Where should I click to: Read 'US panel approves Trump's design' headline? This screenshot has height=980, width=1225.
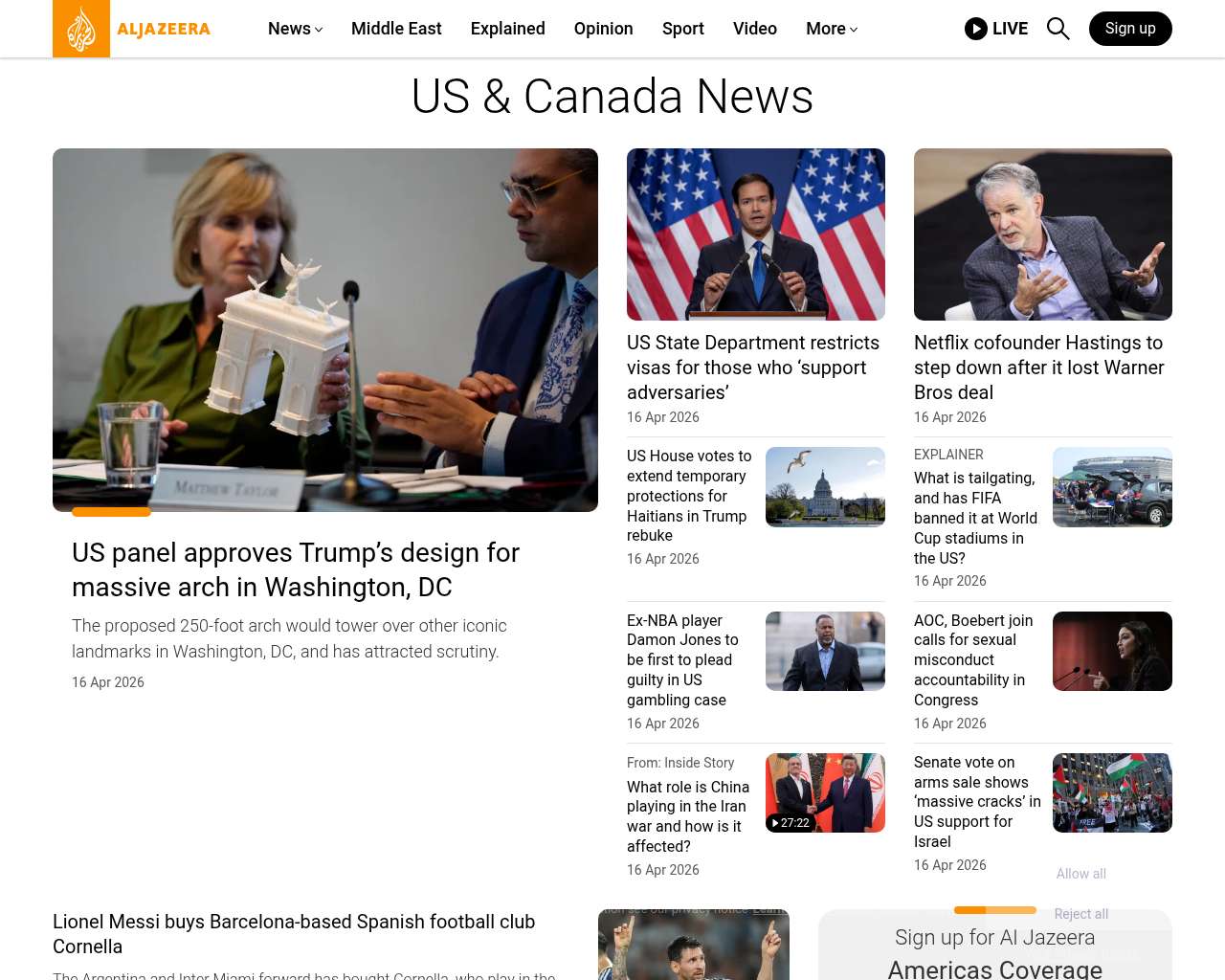[x=296, y=569]
